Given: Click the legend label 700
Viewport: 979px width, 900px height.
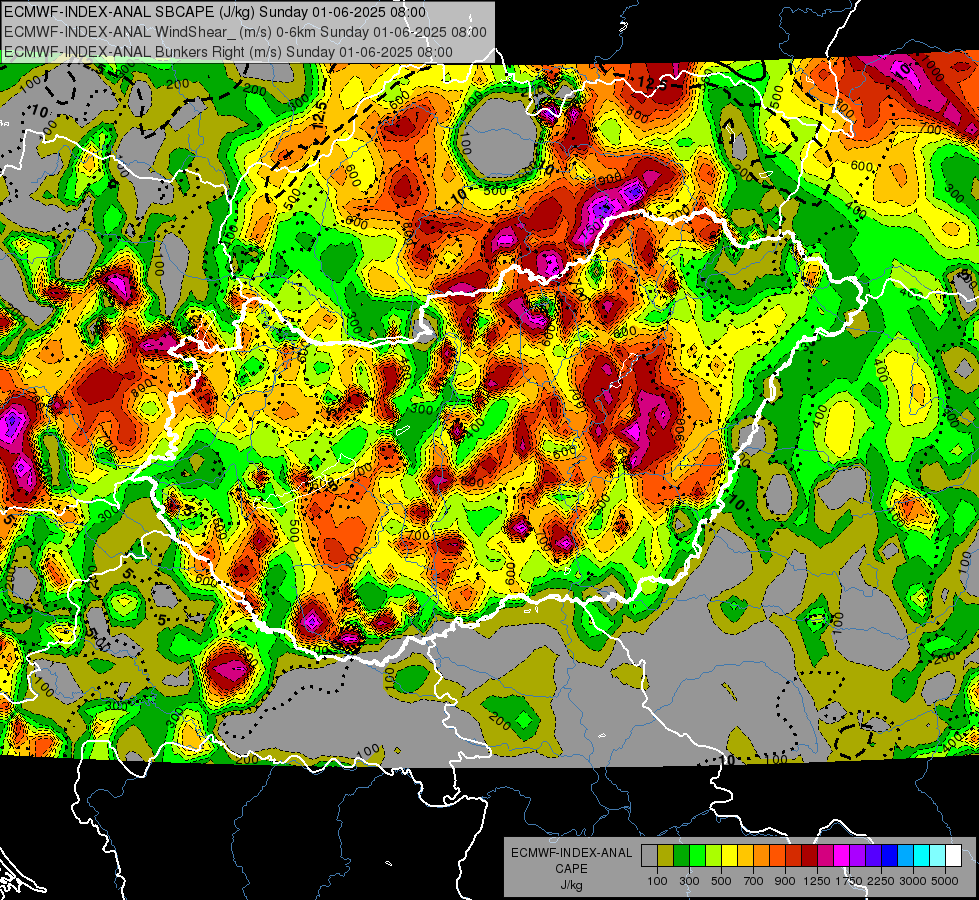Looking at the screenshot, I should pos(754,881).
